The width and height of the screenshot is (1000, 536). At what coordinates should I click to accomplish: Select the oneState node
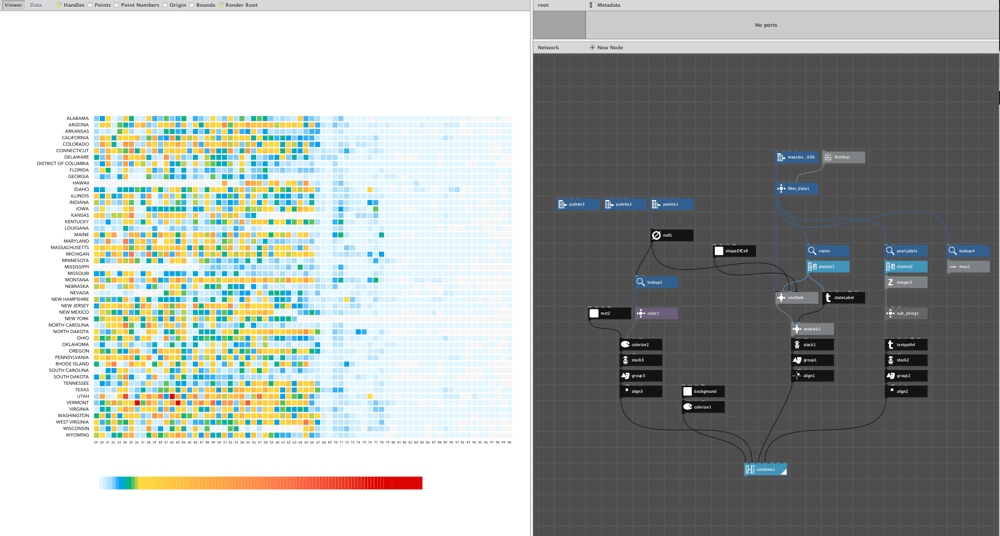[x=797, y=298]
